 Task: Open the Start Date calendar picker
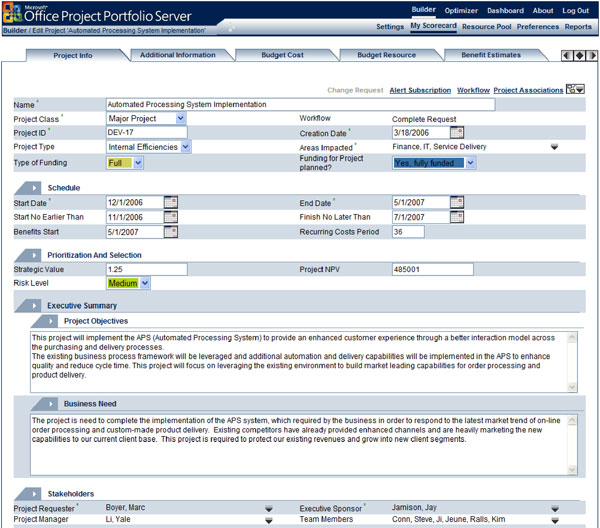(x=170, y=203)
